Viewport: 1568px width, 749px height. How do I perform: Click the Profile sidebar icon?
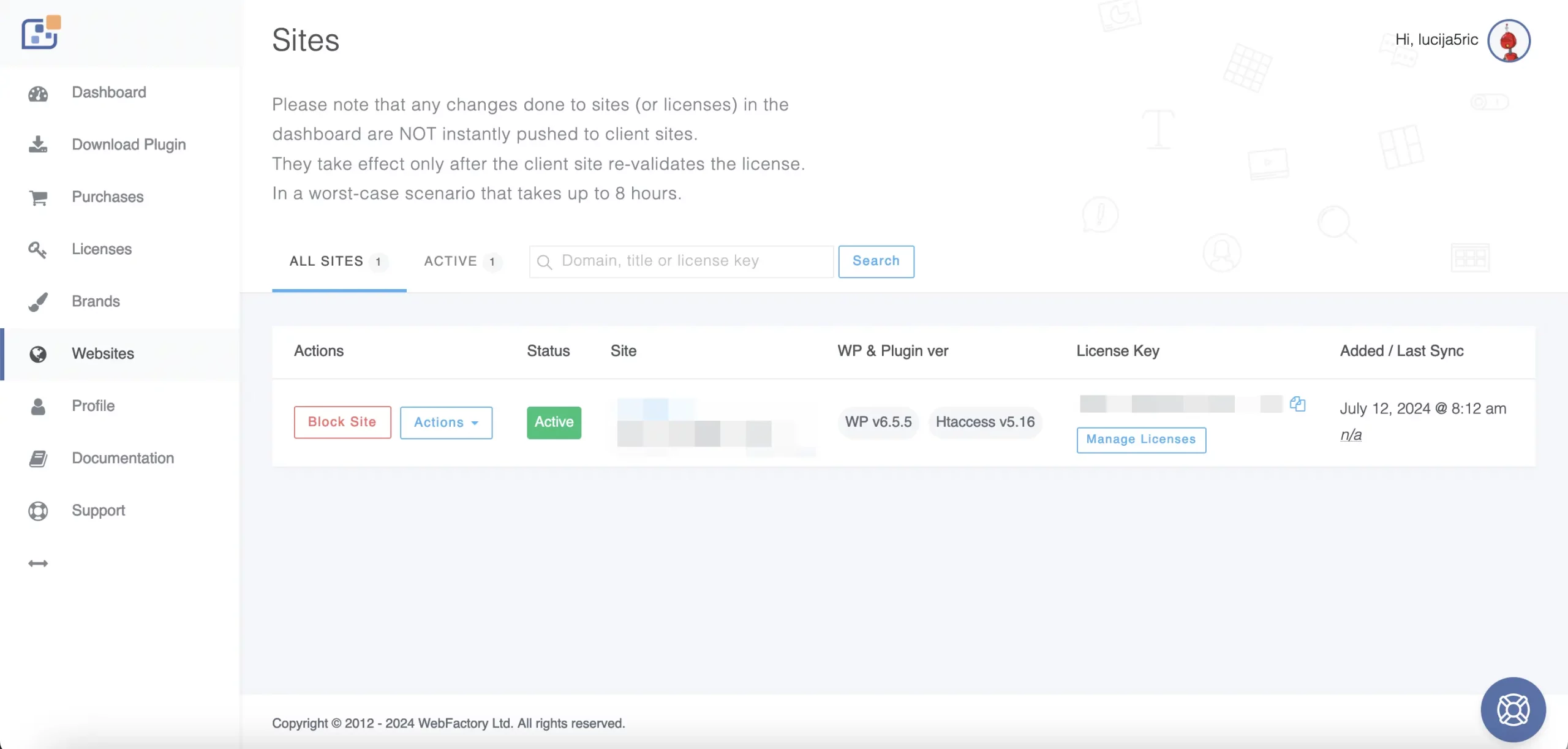37,405
